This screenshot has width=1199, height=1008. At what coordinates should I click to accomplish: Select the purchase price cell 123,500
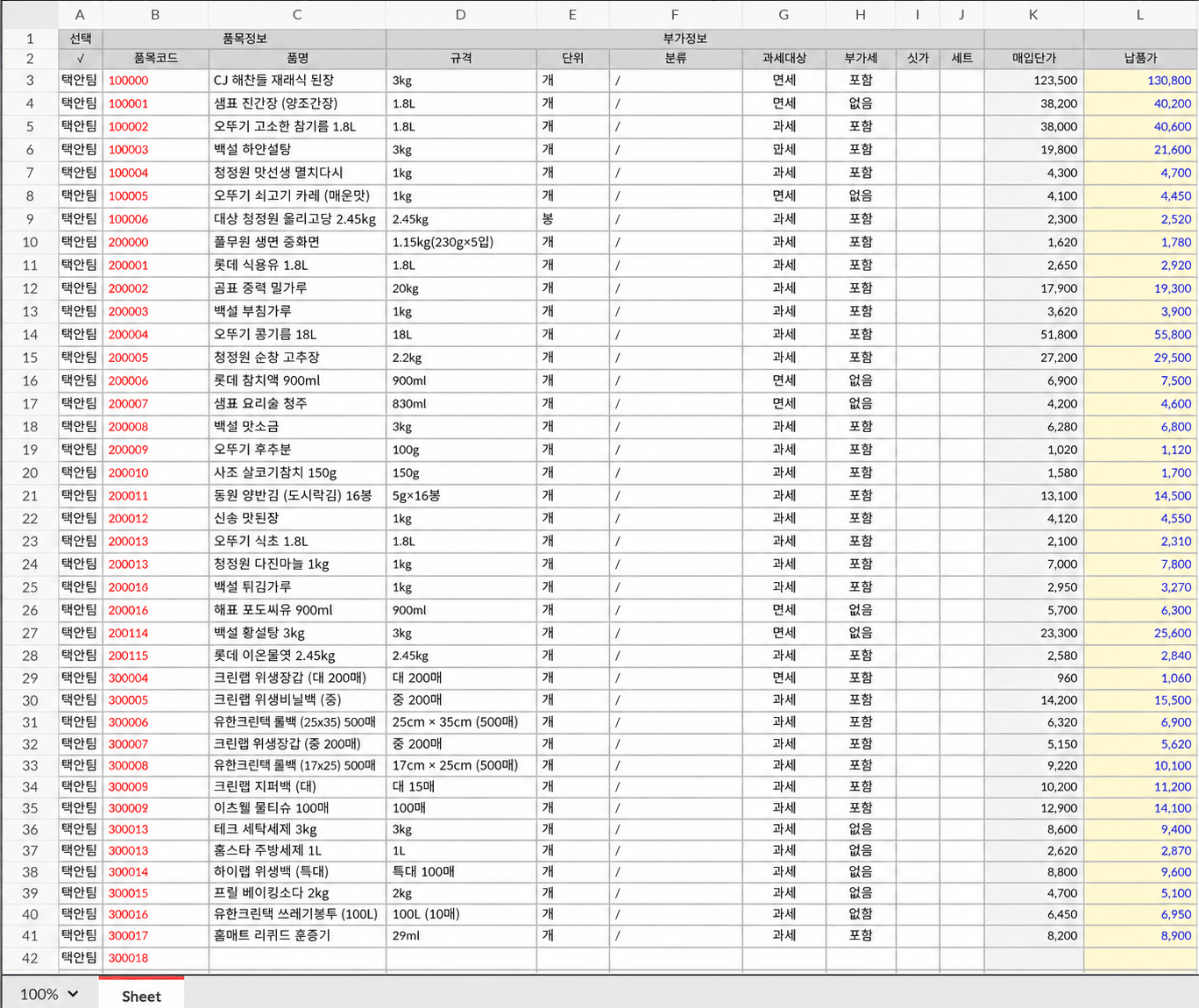click(1034, 81)
